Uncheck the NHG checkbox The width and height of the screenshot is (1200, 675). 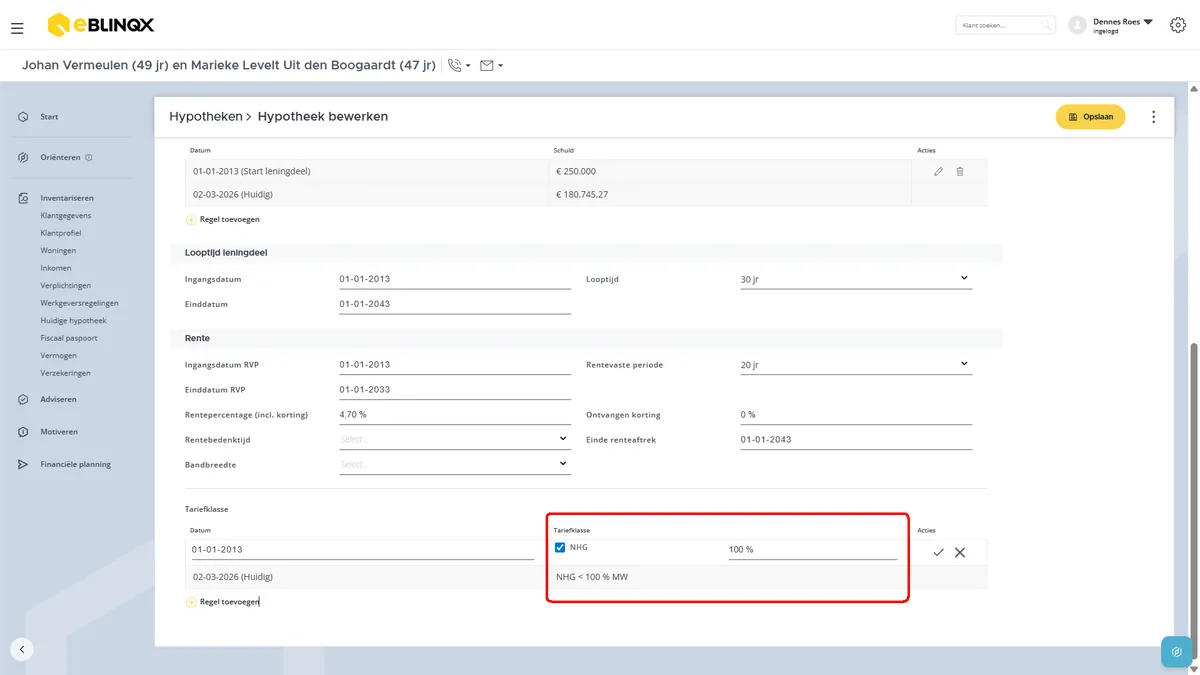click(560, 547)
